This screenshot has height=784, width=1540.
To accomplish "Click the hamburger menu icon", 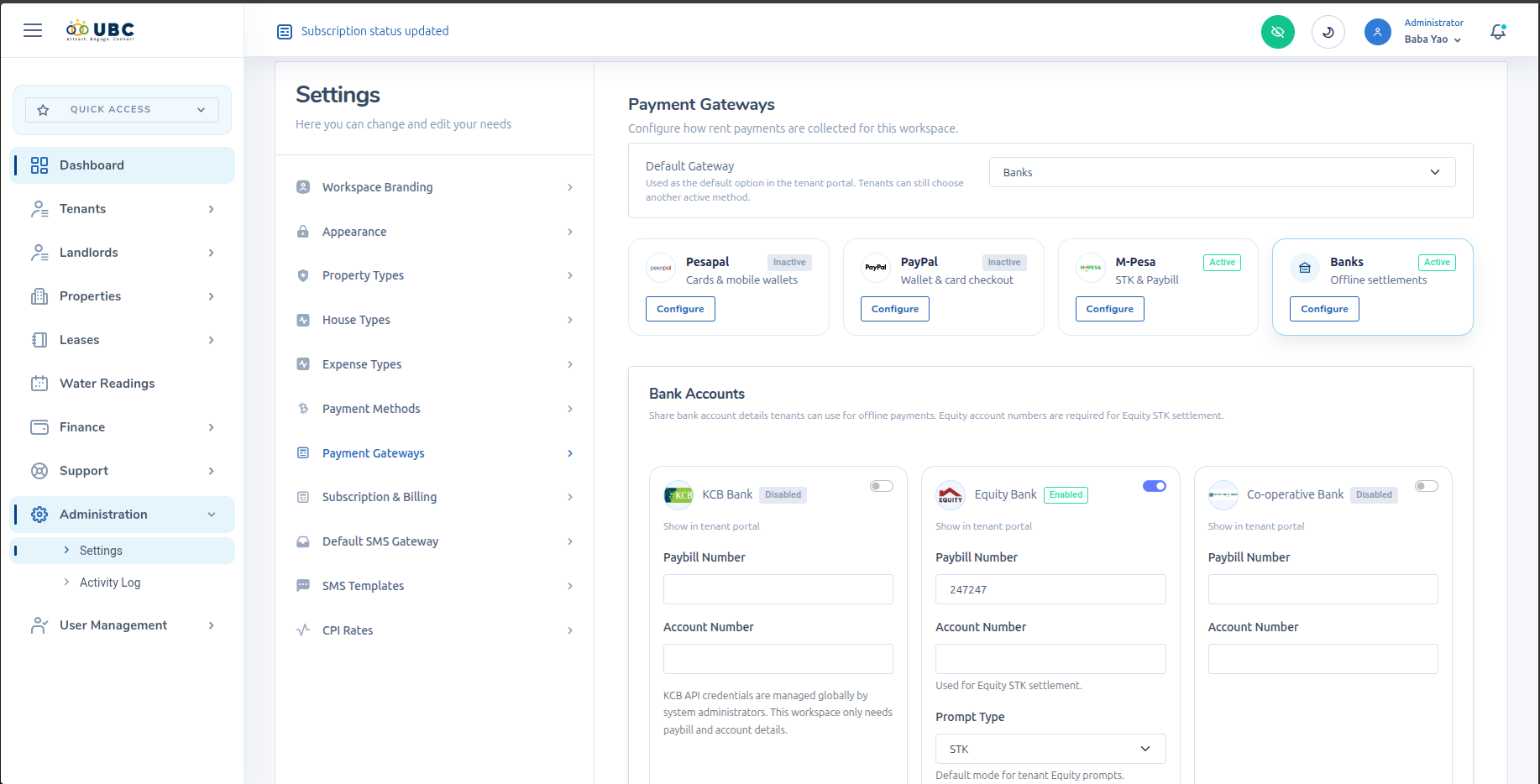I will click(33, 30).
